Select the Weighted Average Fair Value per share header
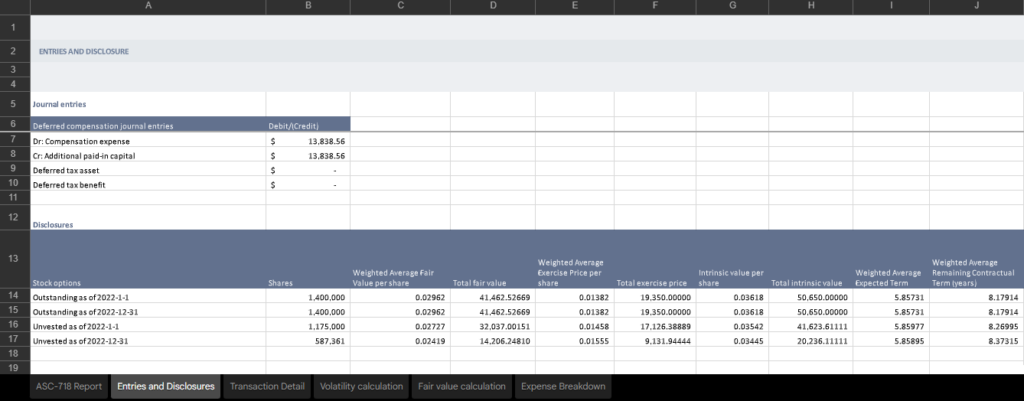Viewport: 1024px width, 401px height. point(400,259)
